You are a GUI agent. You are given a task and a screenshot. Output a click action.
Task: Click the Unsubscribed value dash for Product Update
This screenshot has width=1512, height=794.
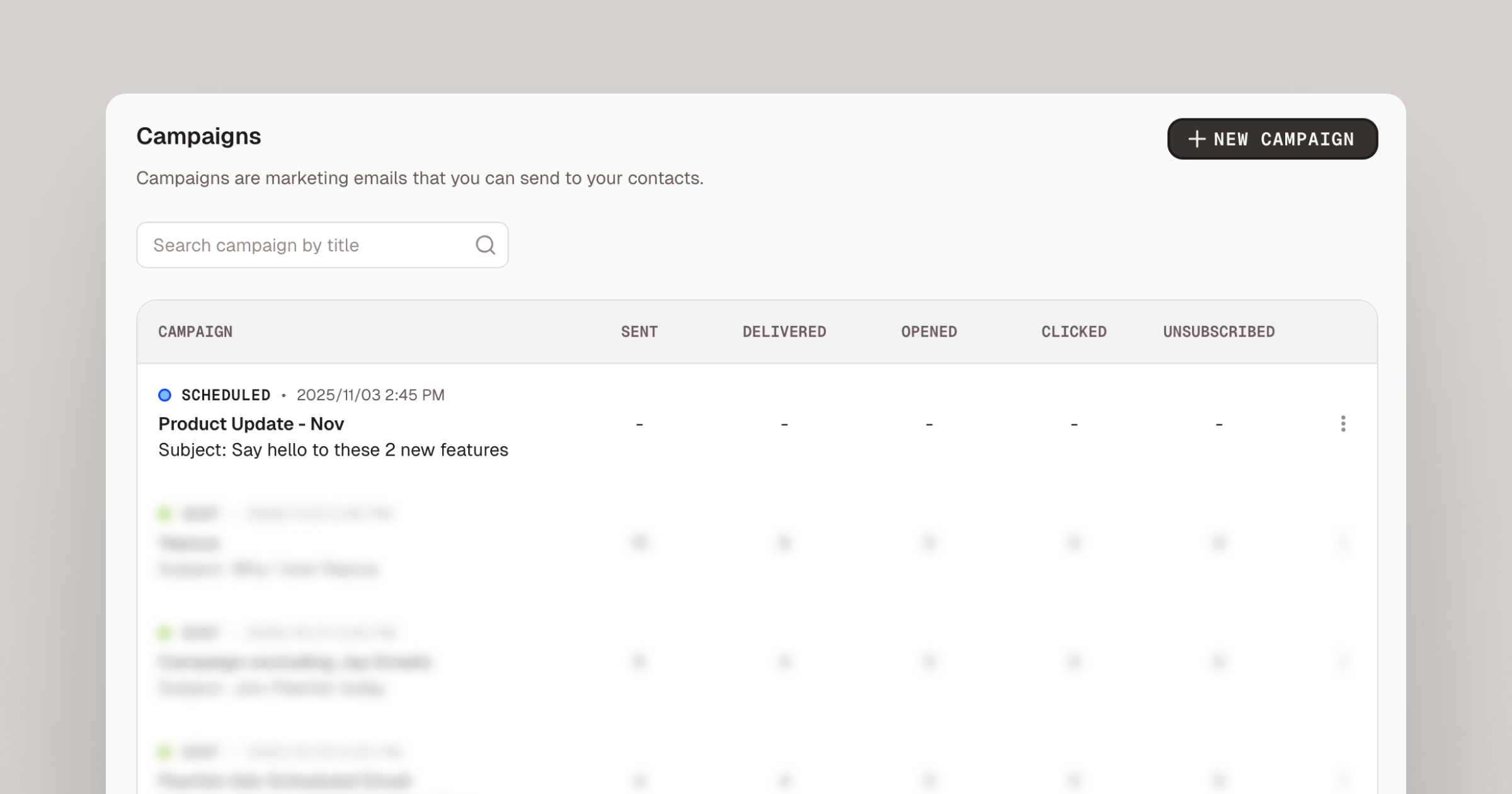[1219, 424]
